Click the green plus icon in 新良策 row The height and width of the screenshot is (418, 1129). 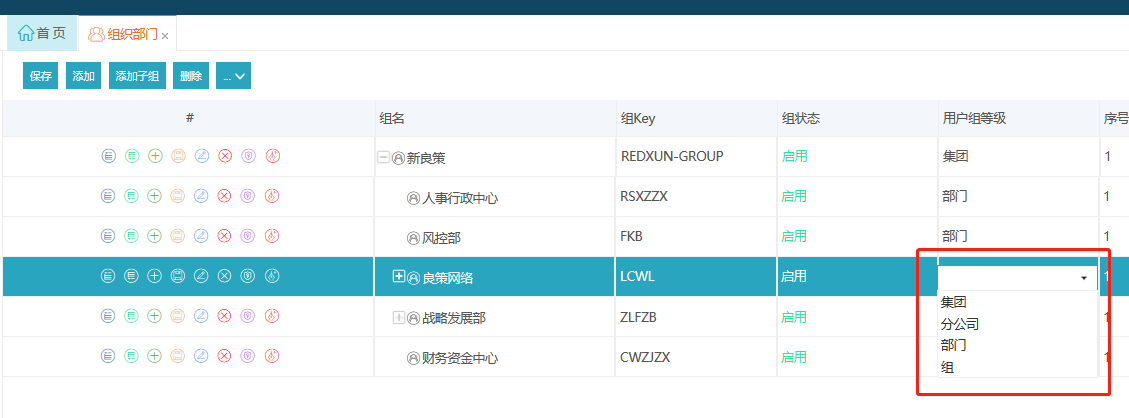pyautogui.click(x=155, y=155)
